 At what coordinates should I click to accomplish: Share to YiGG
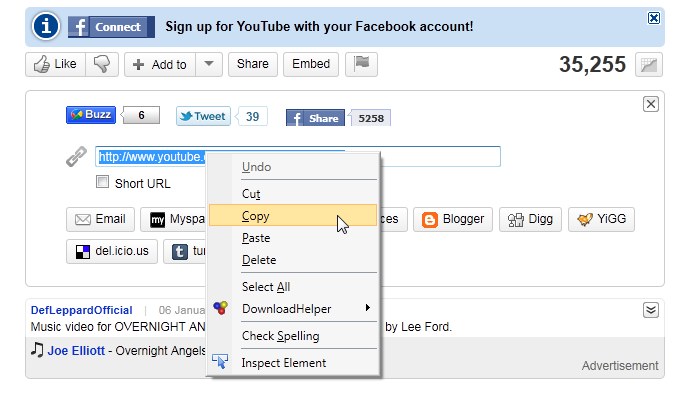(x=601, y=219)
